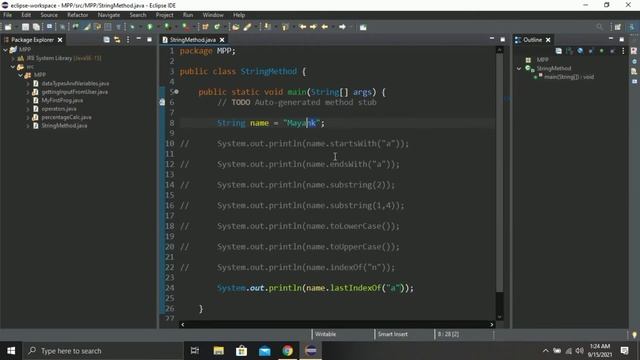Toggle Hide Fields in the Outline toolbar
This screenshot has width=640, height=360.
(x=580, y=51)
